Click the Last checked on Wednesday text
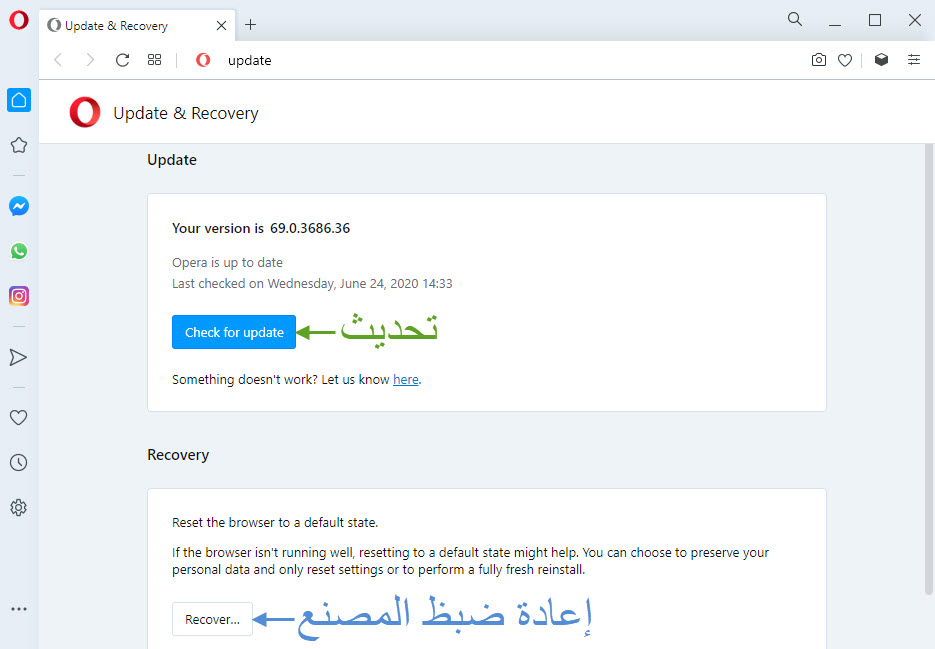The image size is (935, 649). click(x=312, y=283)
